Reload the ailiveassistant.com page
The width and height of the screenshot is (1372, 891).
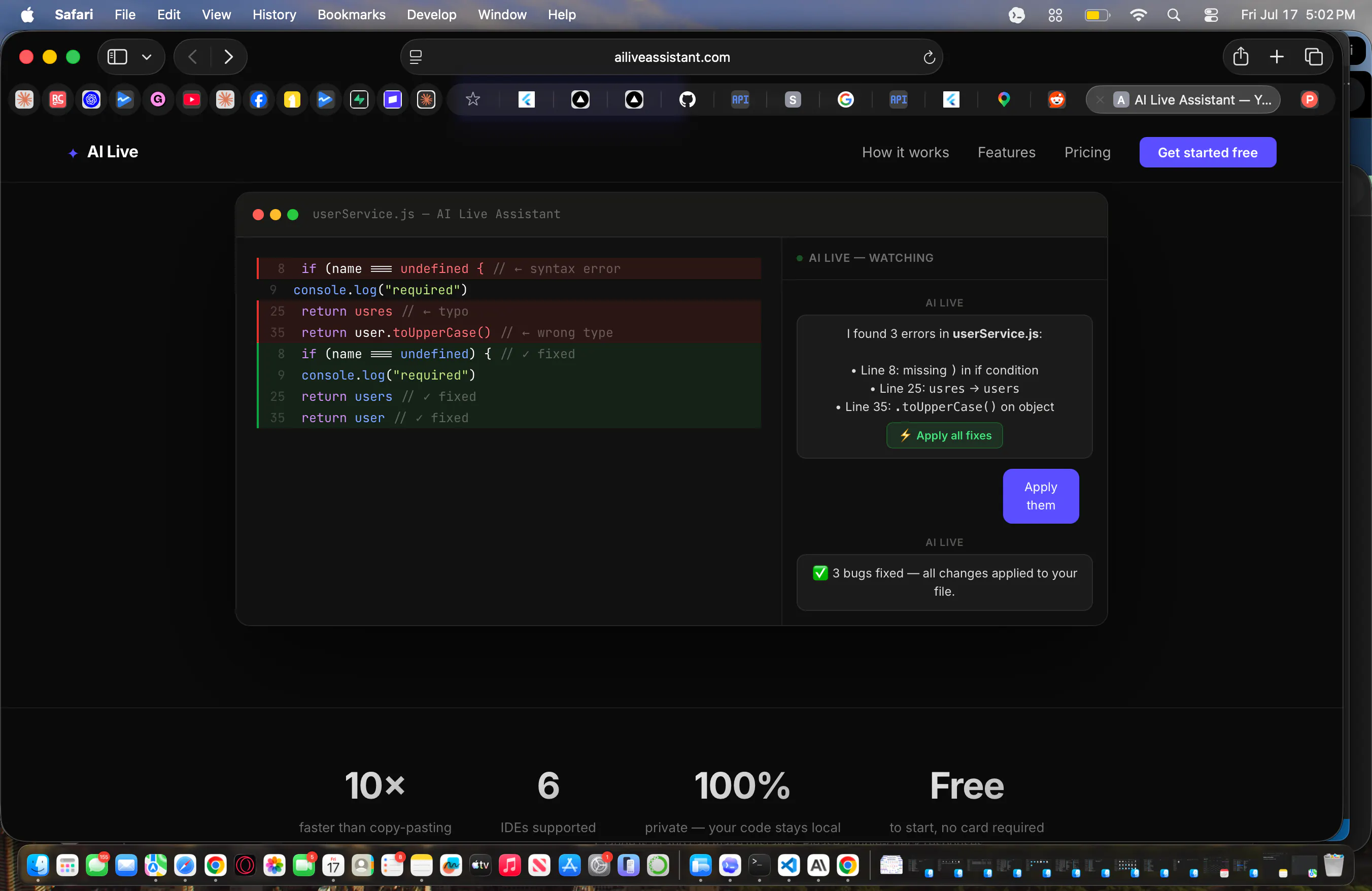tap(929, 57)
